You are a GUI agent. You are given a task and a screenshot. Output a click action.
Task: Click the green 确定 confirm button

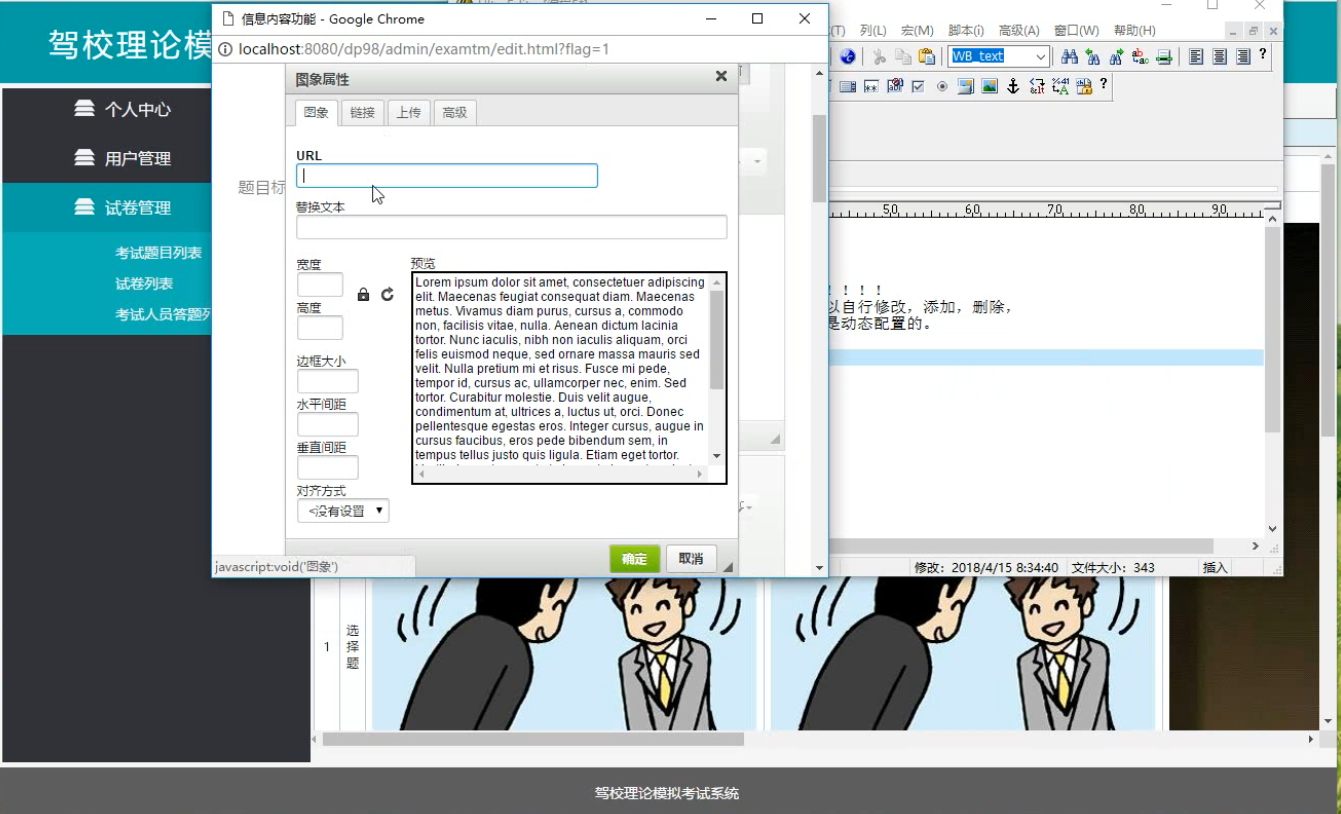pos(635,559)
